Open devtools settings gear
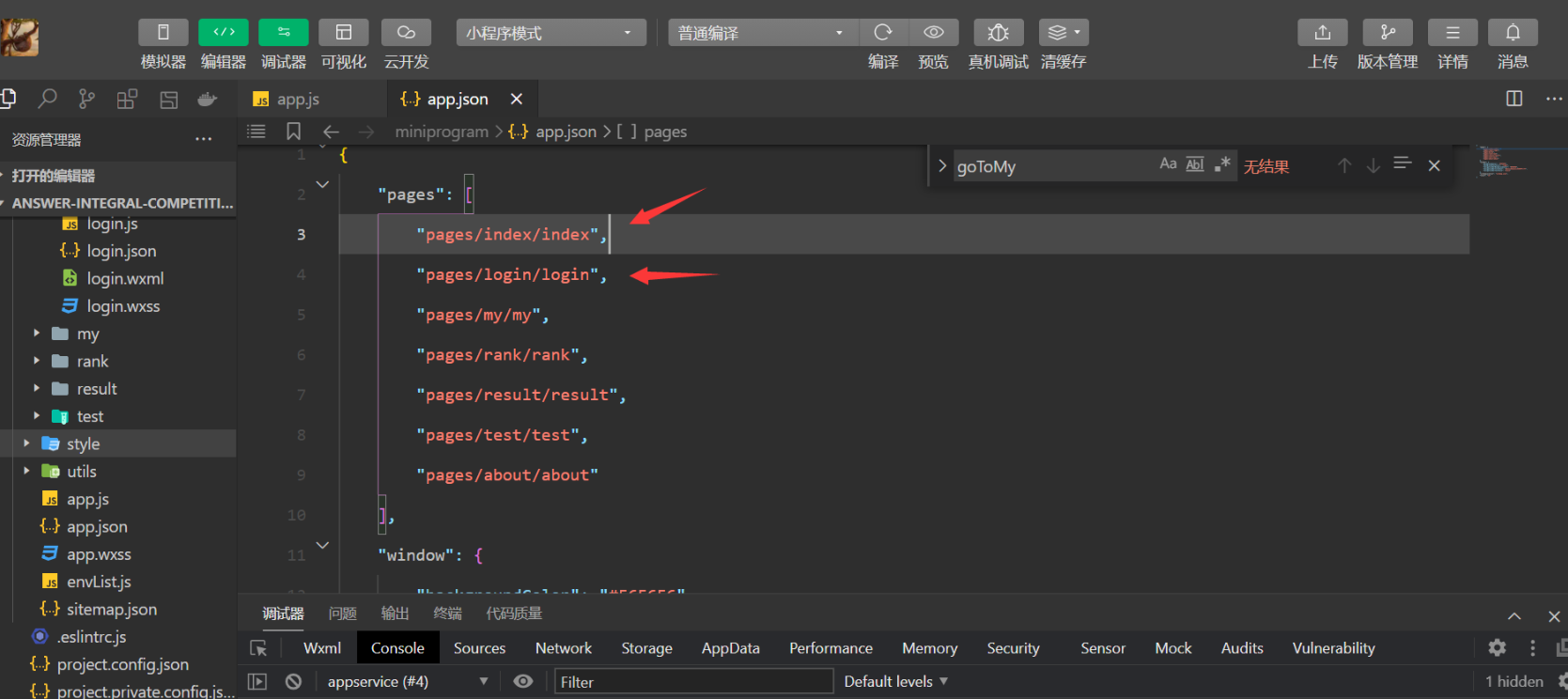1568x699 pixels. tap(1497, 647)
